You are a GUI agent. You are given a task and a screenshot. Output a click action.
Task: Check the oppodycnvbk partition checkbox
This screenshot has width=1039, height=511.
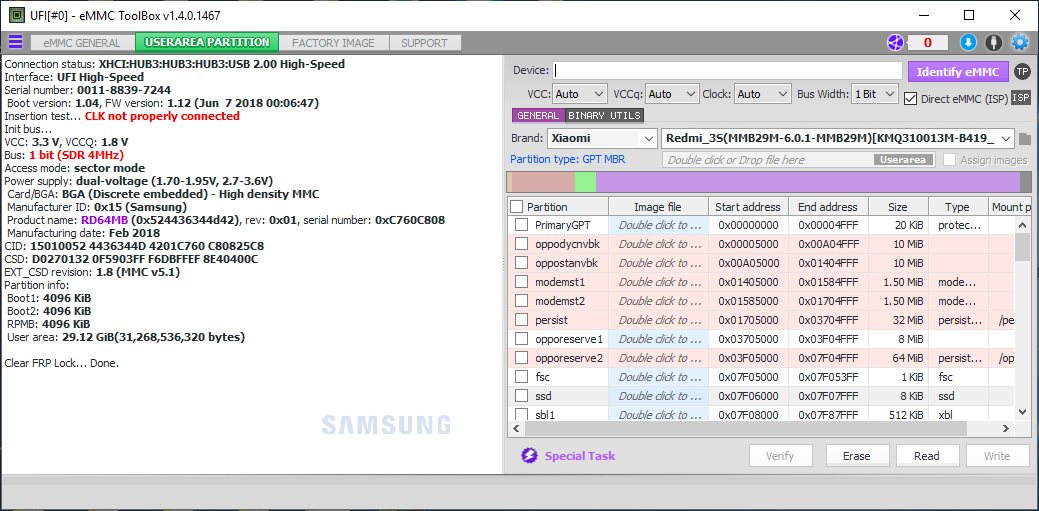point(521,244)
